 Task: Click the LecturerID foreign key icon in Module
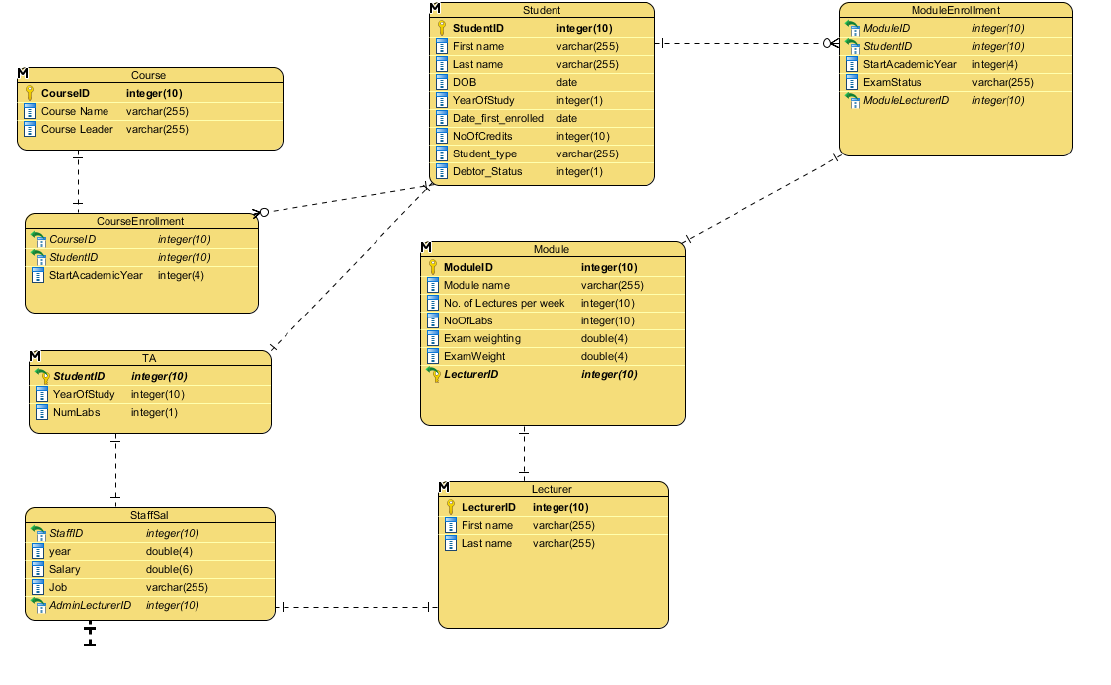pos(433,375)
